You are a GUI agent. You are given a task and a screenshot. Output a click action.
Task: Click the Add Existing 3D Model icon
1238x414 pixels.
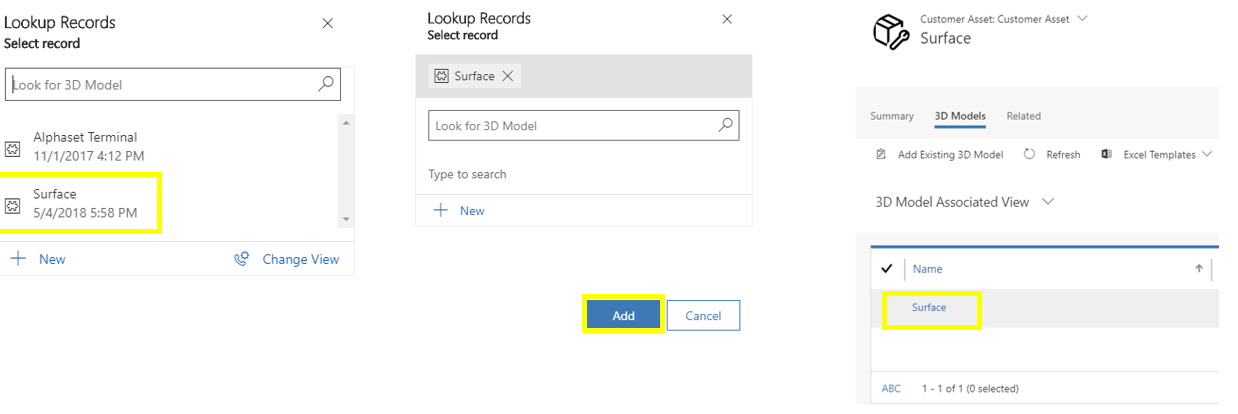click(881, 154)
